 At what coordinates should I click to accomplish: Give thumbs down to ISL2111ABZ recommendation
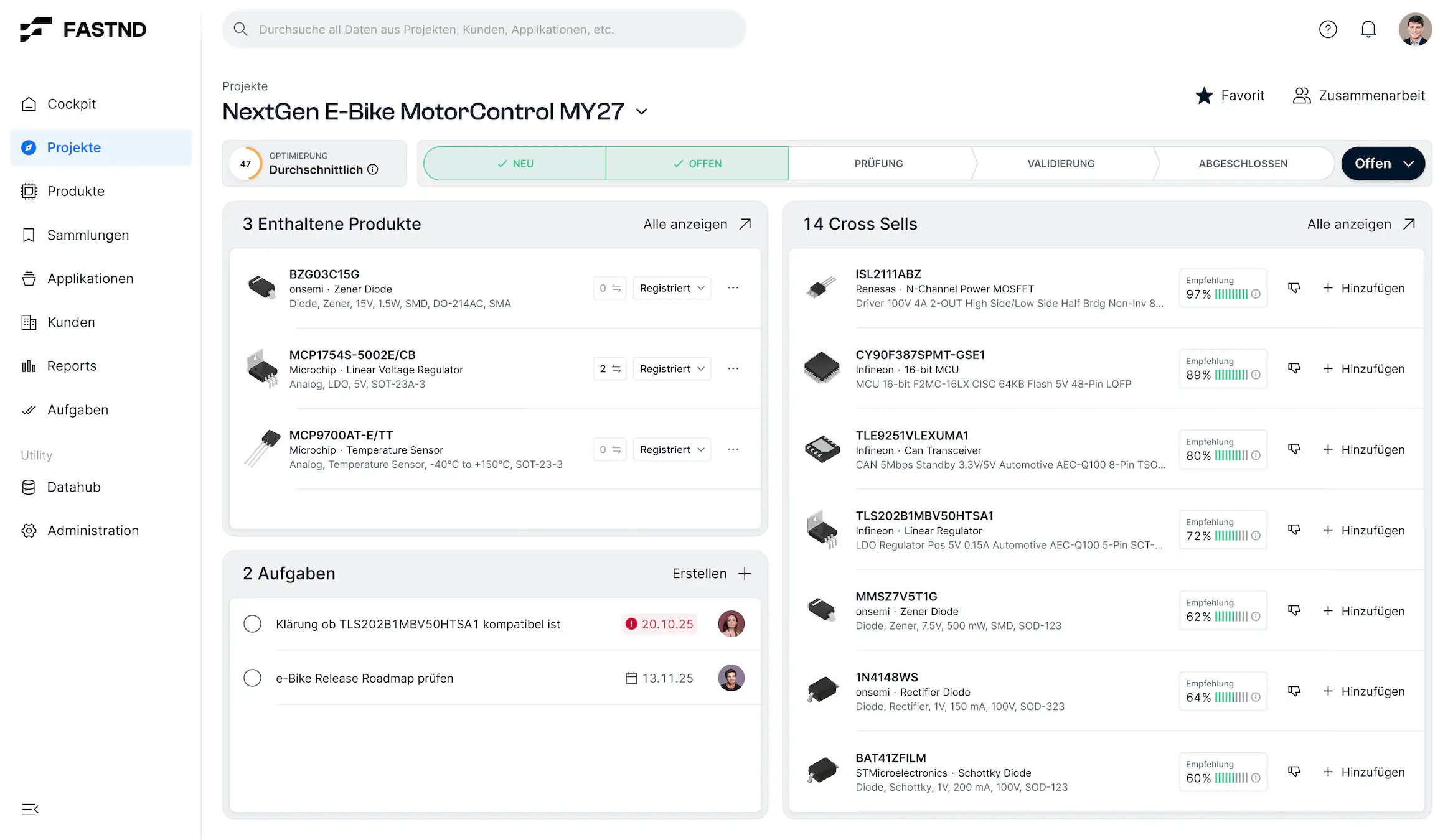pyautogui.click(x=1294, y=287)
